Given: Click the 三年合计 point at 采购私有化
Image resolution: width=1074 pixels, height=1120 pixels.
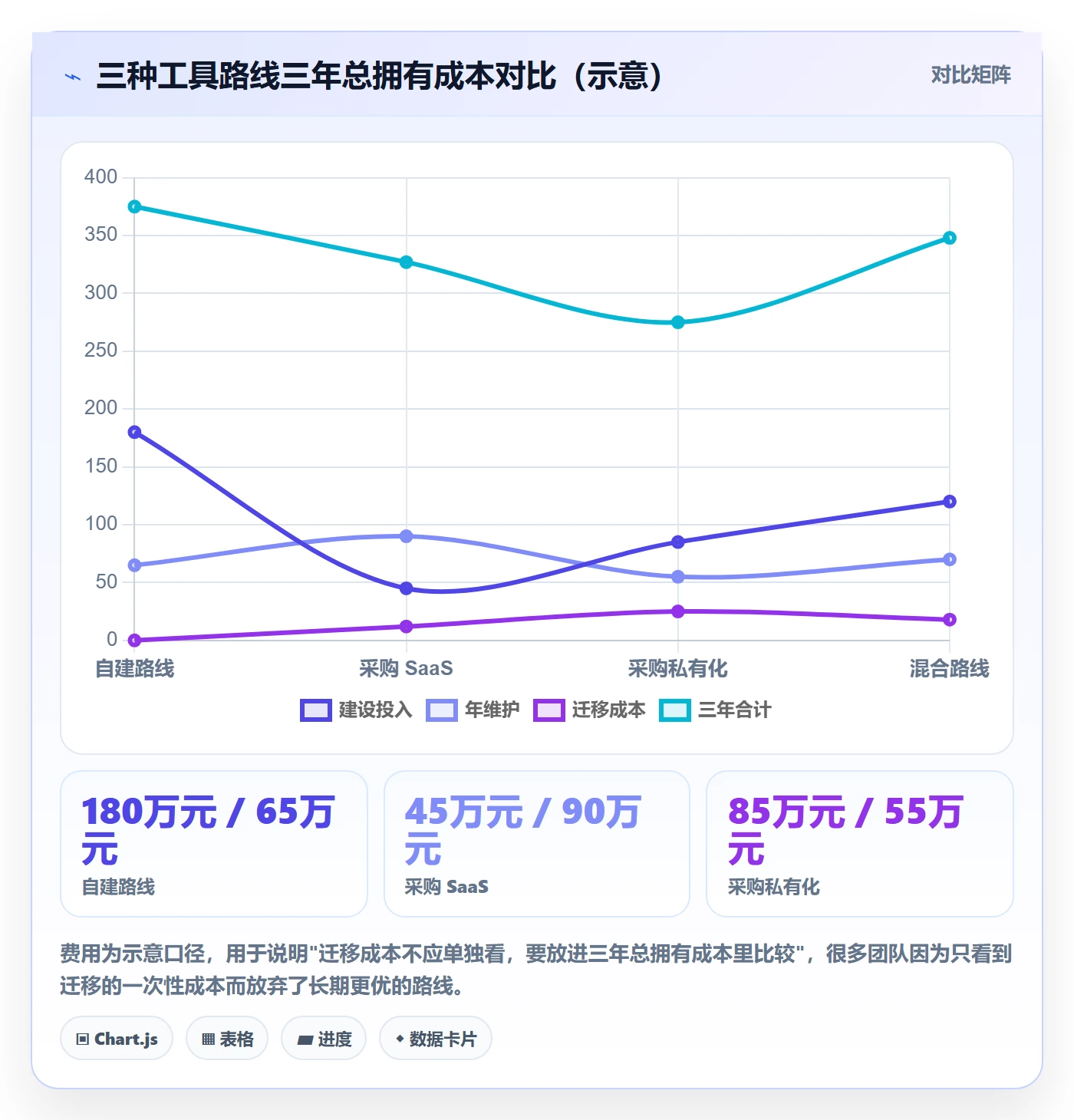Looking at the screenshot, I should click(678, 323).
